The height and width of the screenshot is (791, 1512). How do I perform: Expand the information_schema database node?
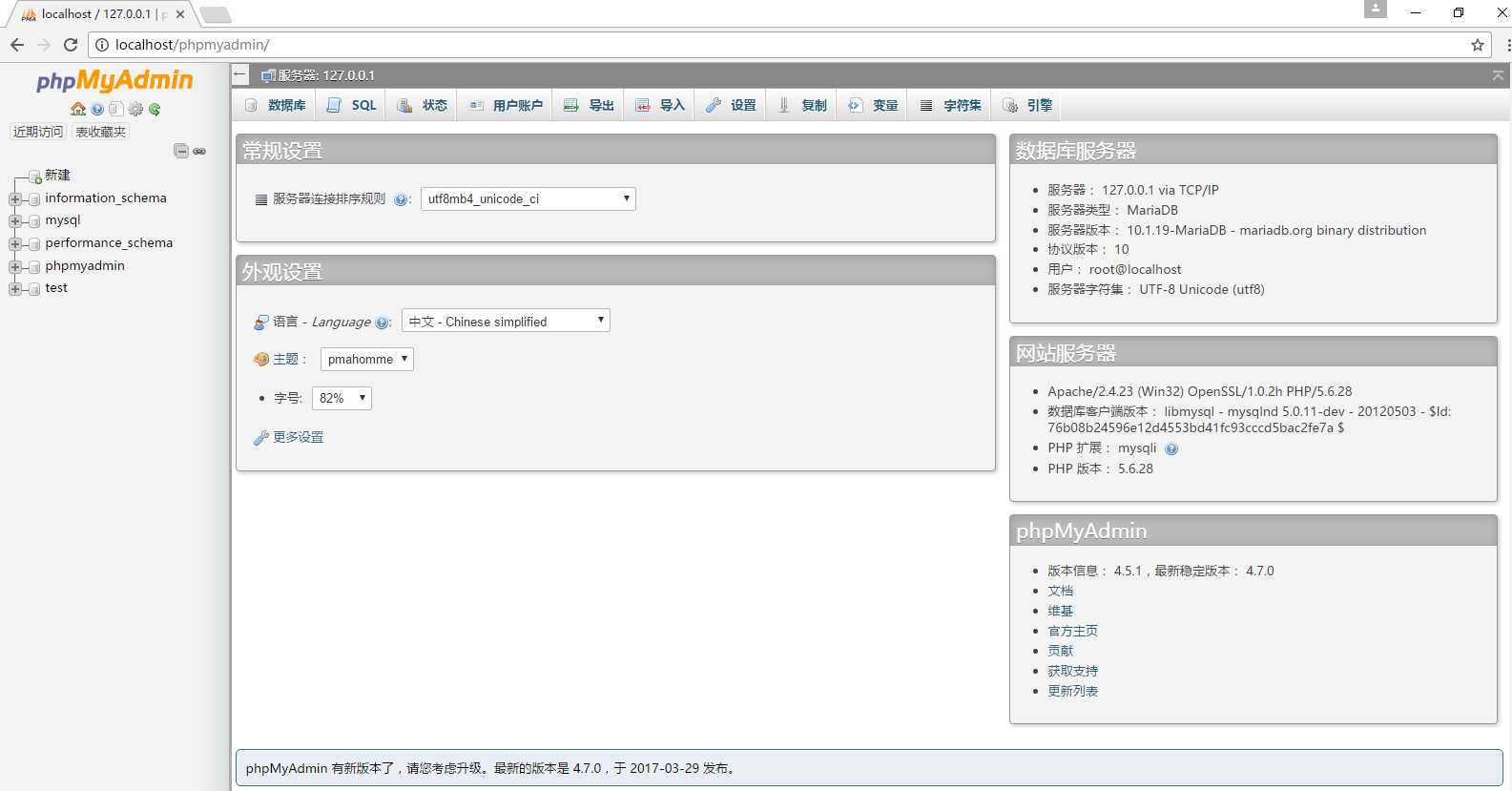point(15,199)
